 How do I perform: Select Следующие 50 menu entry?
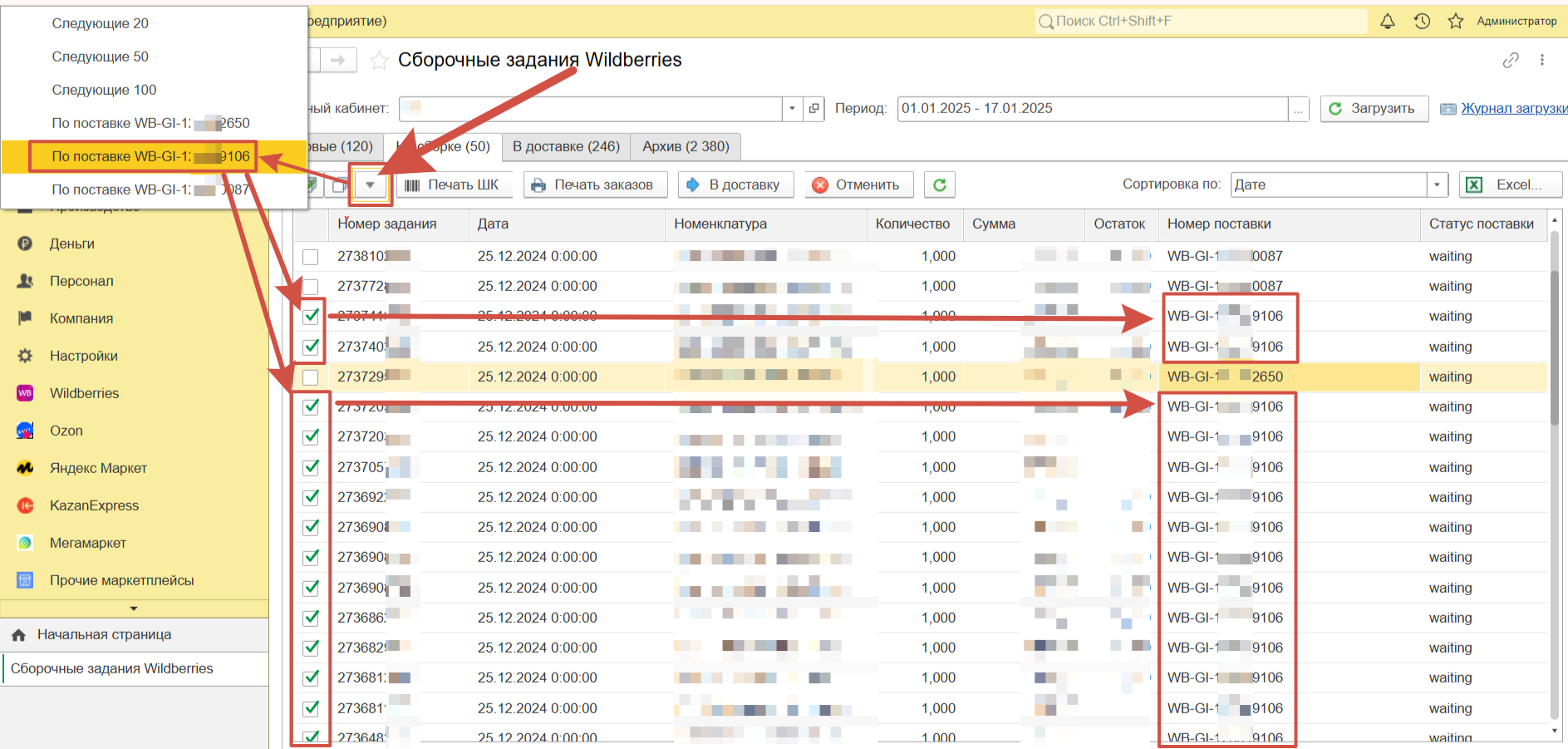pyautogui.click(x=100, y=57)
